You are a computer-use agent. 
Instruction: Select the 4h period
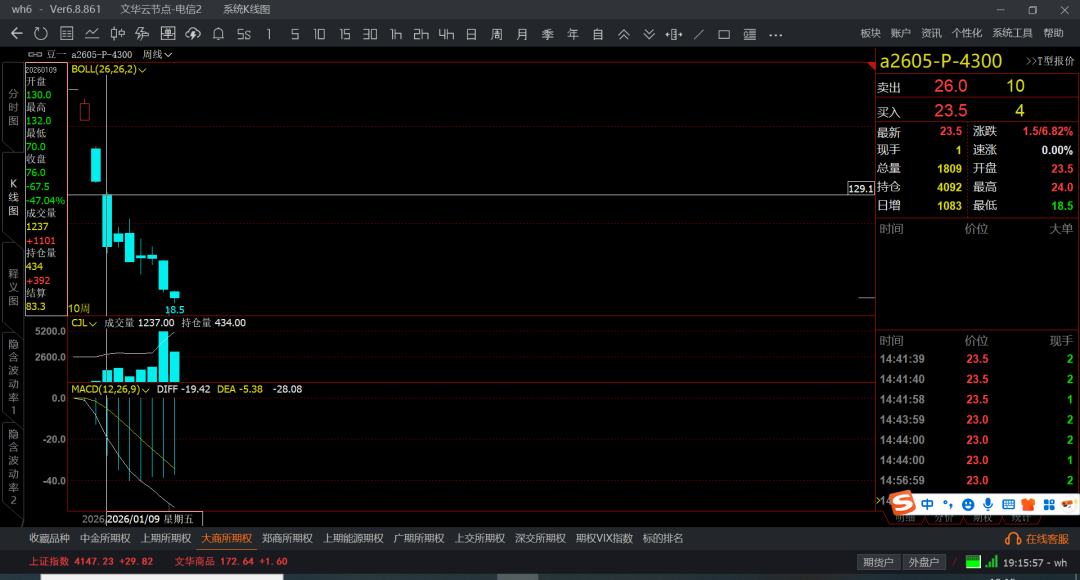(x=446, y=34)
